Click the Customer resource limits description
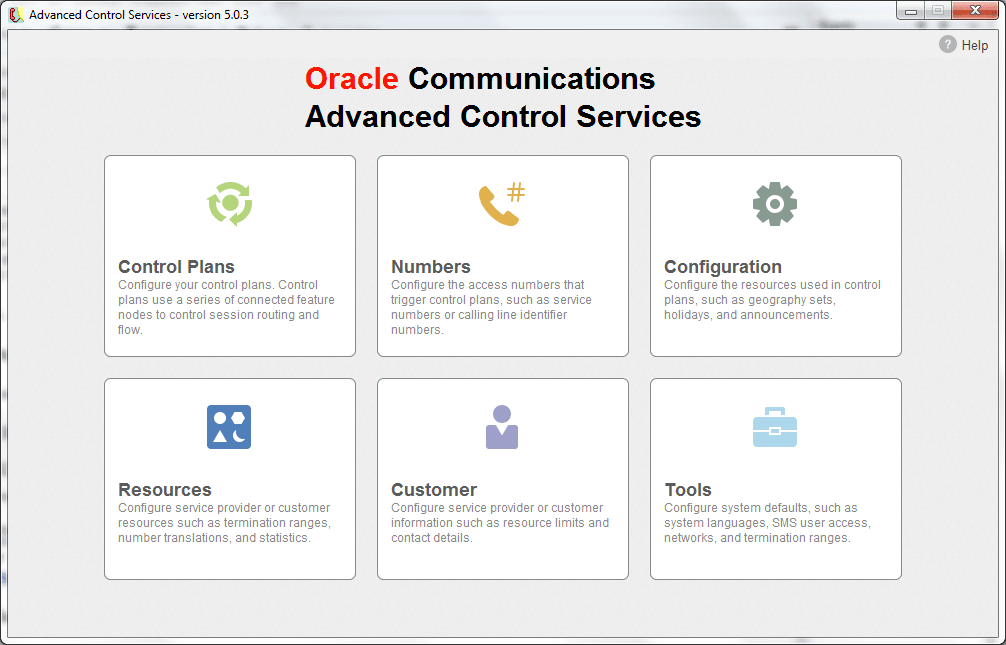 coord(500,523)
